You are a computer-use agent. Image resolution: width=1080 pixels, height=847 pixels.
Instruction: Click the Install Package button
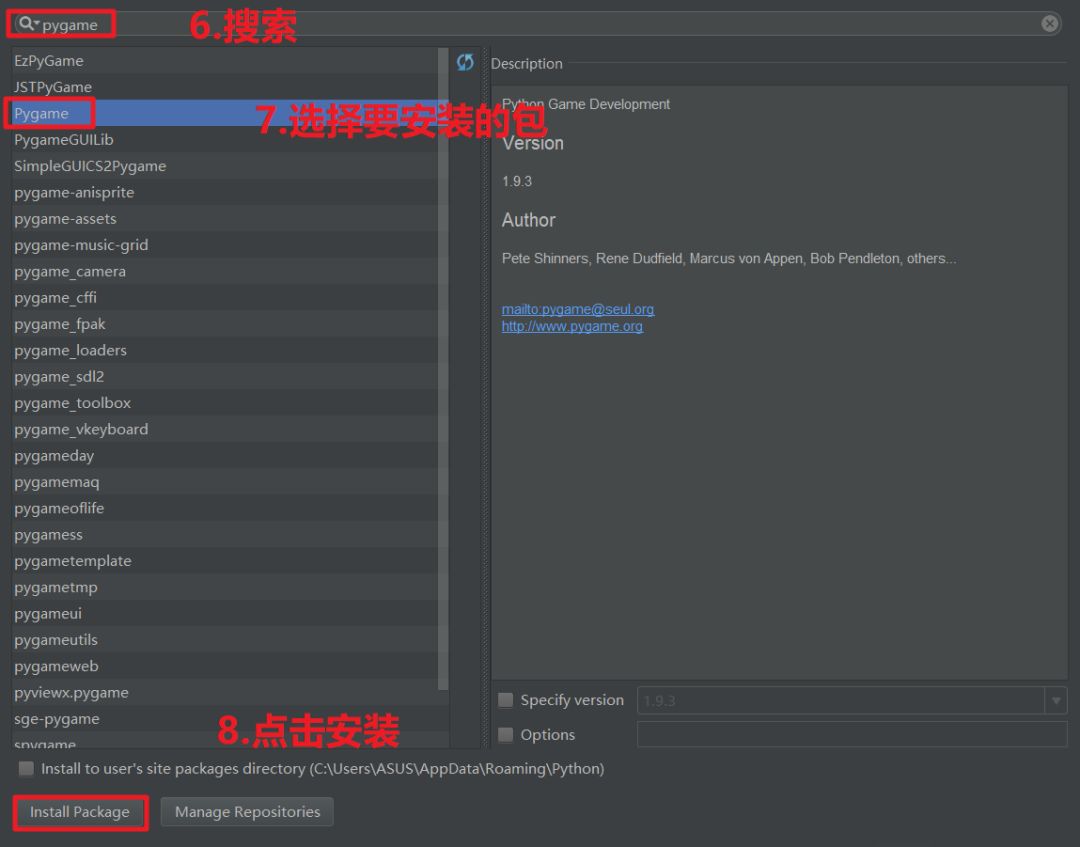pyautogui.click(x=80, y=812)
